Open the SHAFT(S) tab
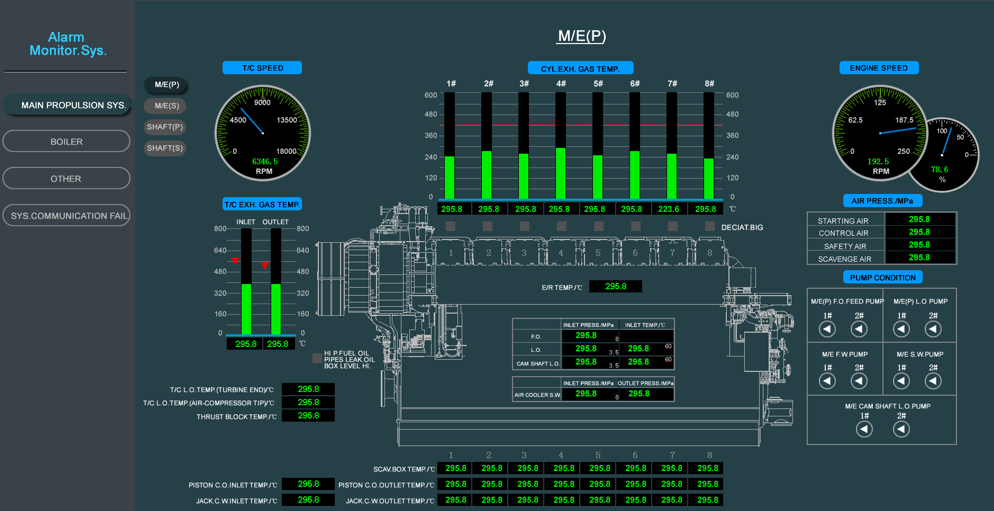This screenshot has height=511, width=994. [165, 148]
